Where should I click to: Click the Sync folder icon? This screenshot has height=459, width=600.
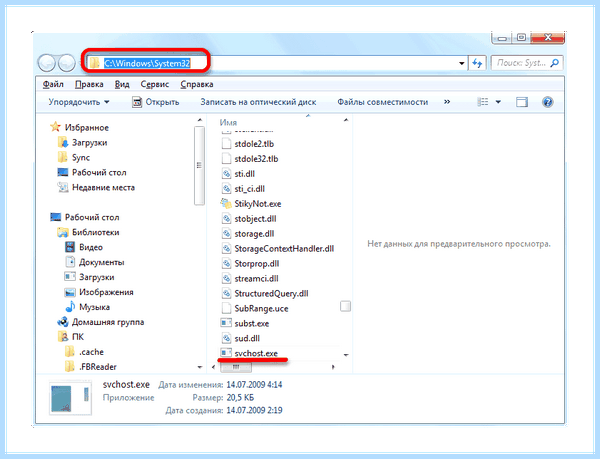[x=62, y=157]
